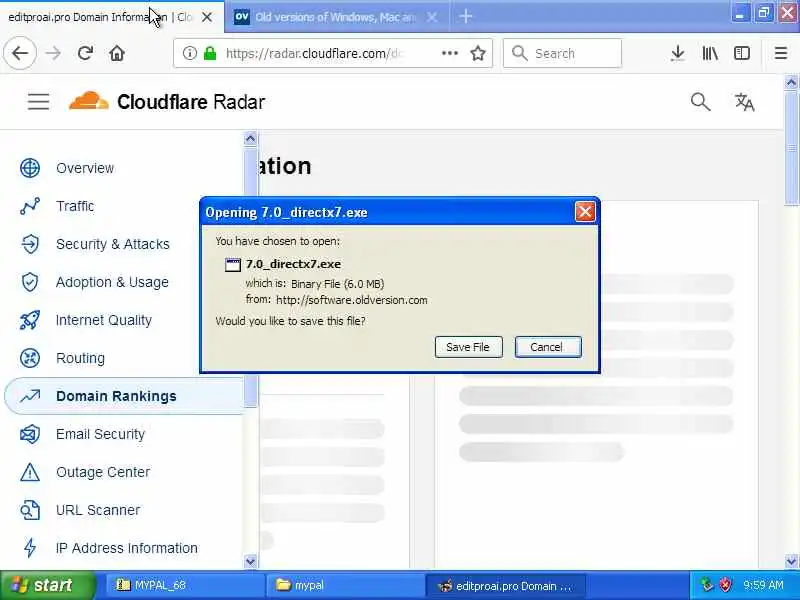Click the Security & Attacks shield icon
The height and width of the screenshot is (600, 800).
(30, 244)
